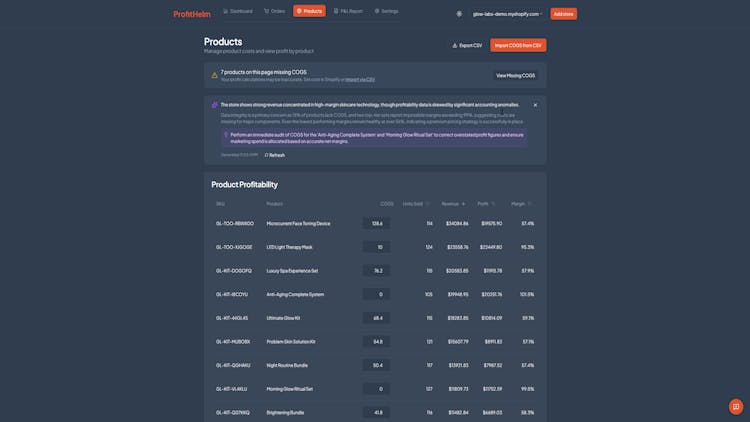Click the lightbulb recommendation icon
This screenshot has width=750, height=422.
[x=226, y=134]
